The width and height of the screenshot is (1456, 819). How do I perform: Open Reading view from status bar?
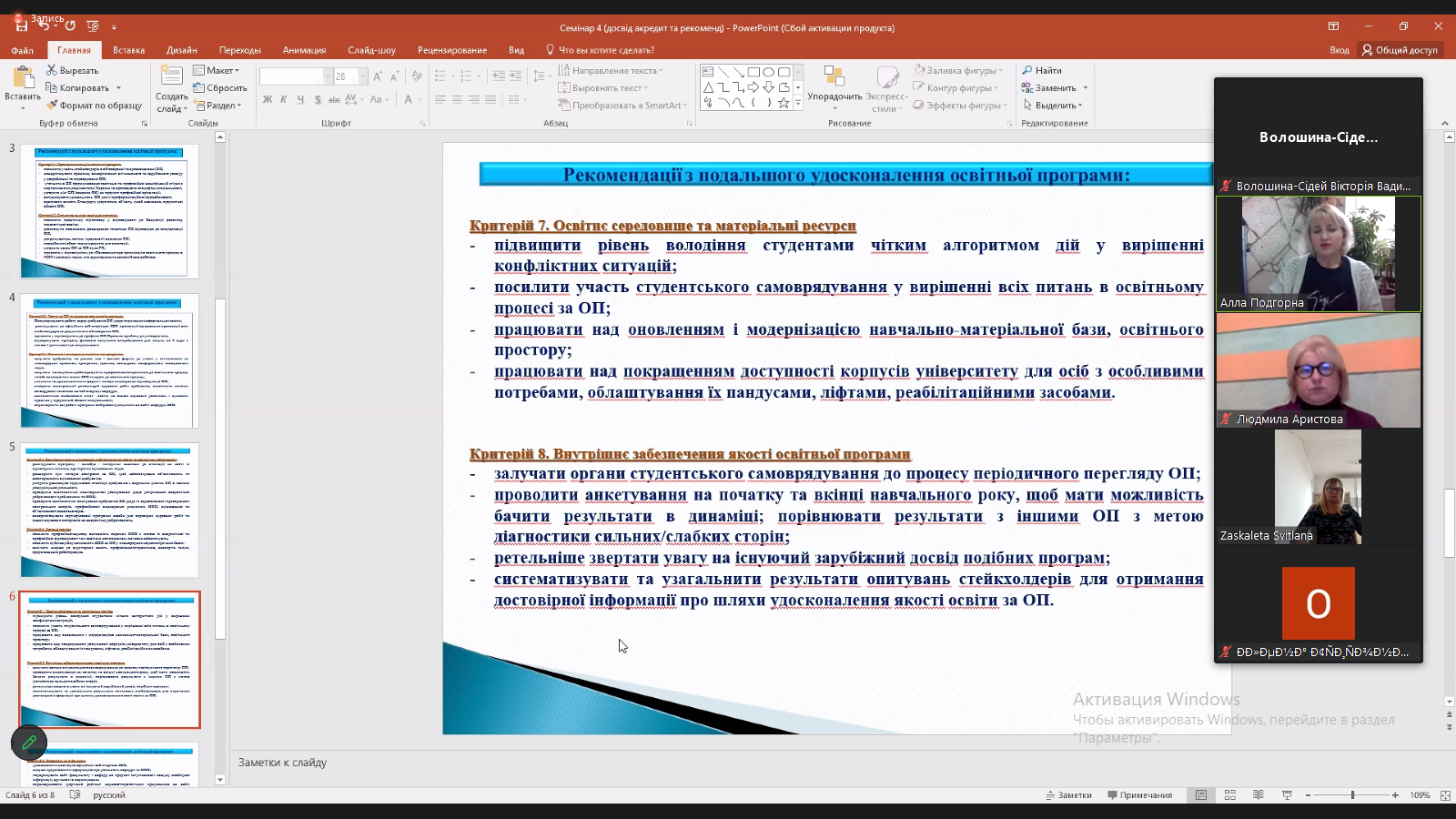click(1258, 795)
